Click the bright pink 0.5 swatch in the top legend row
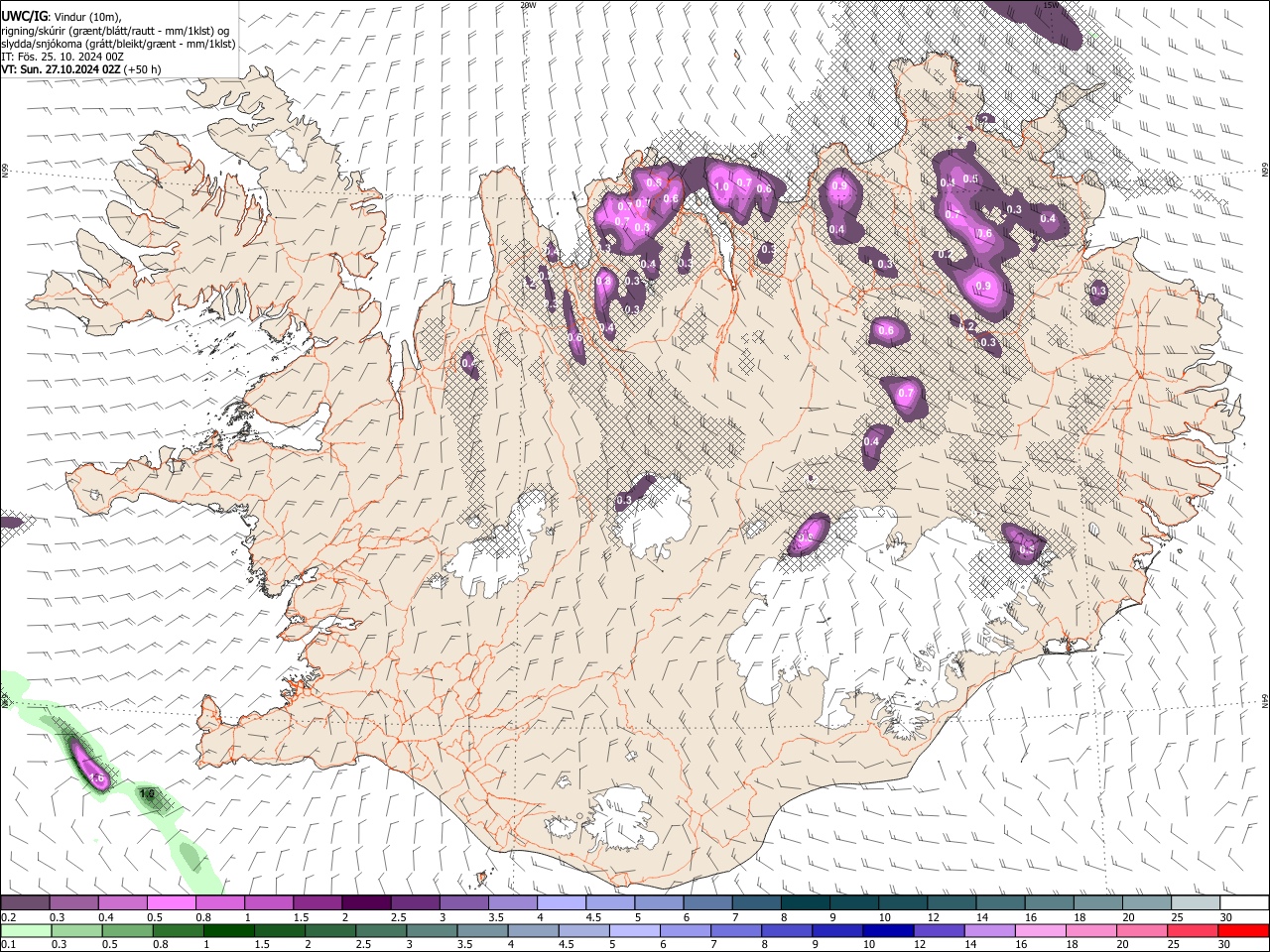The image size is (1270, 952). 171,903
